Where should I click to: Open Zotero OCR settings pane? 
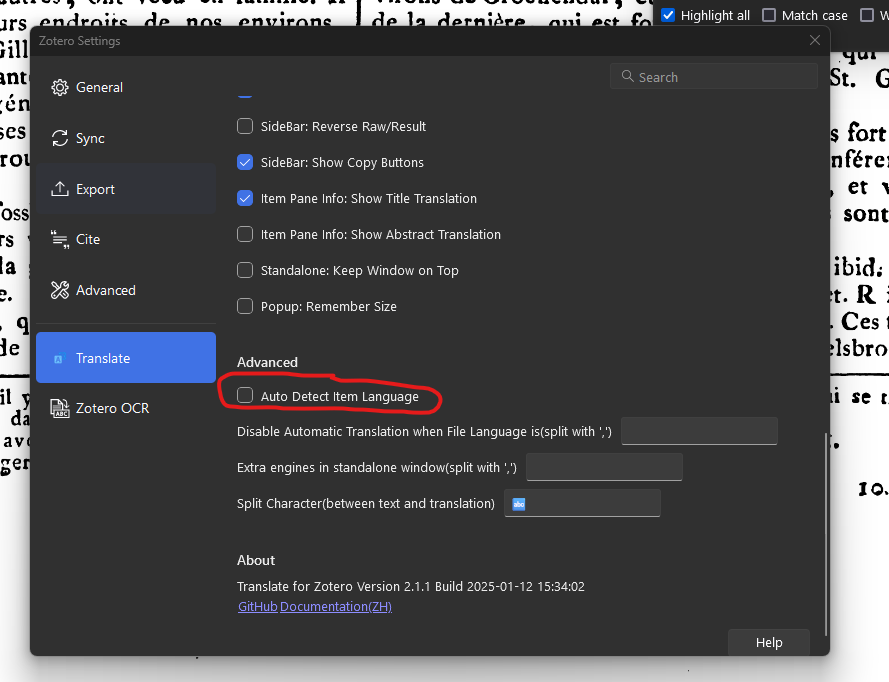pyautogui.click(x=126, y=408)
